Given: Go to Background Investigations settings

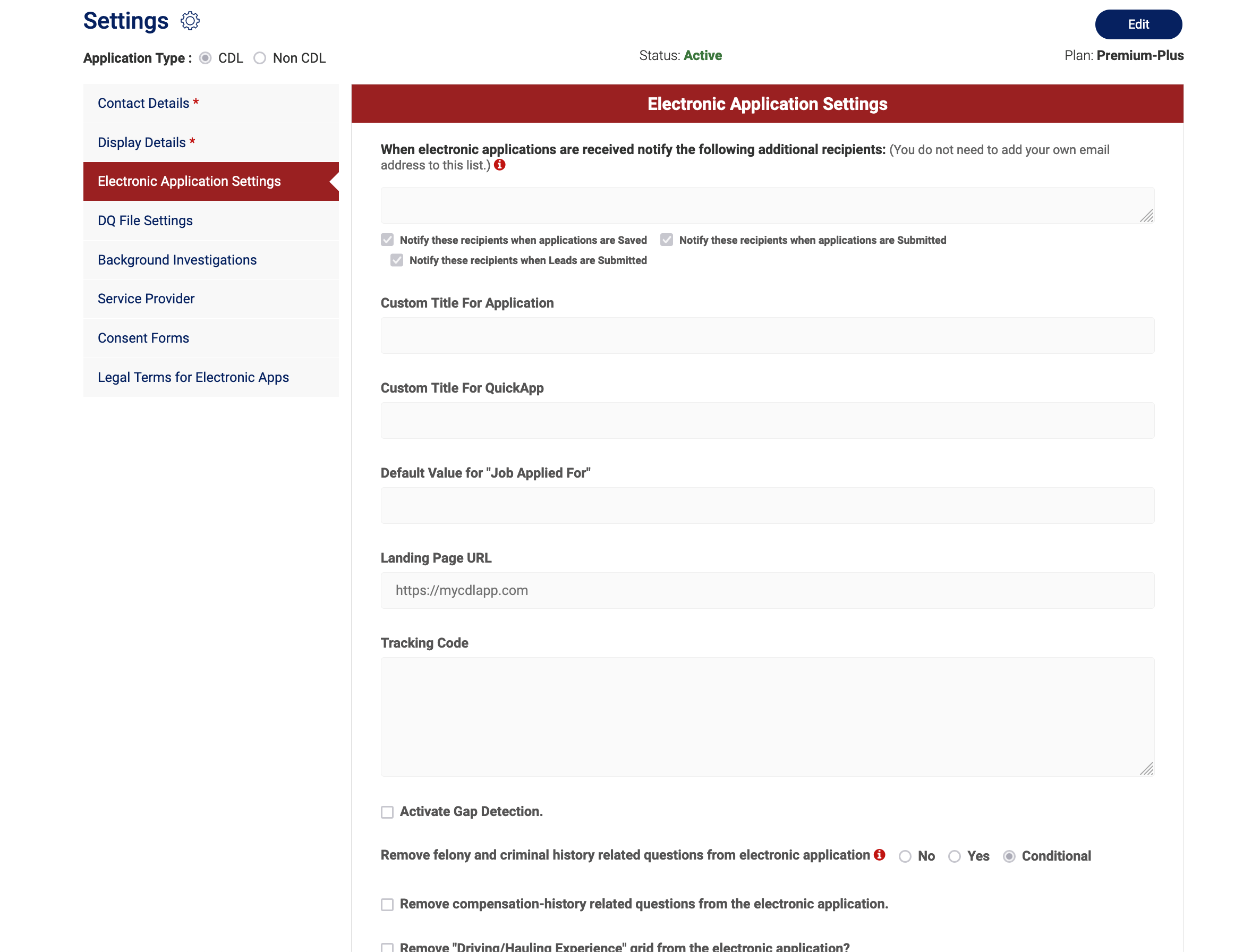Looking at the screenshot, I should 177,260.
